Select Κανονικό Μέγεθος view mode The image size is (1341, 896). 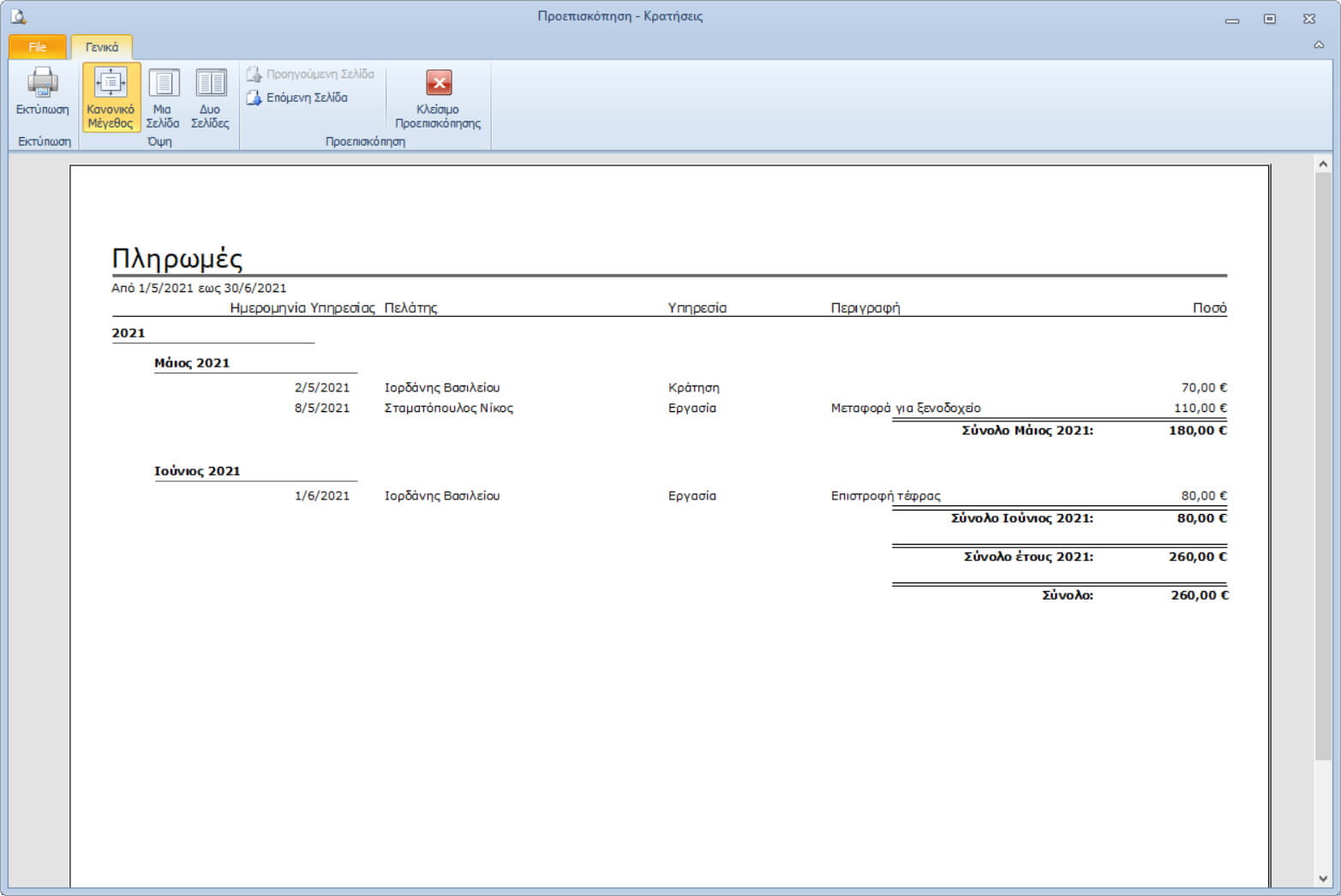pos(111,97)
